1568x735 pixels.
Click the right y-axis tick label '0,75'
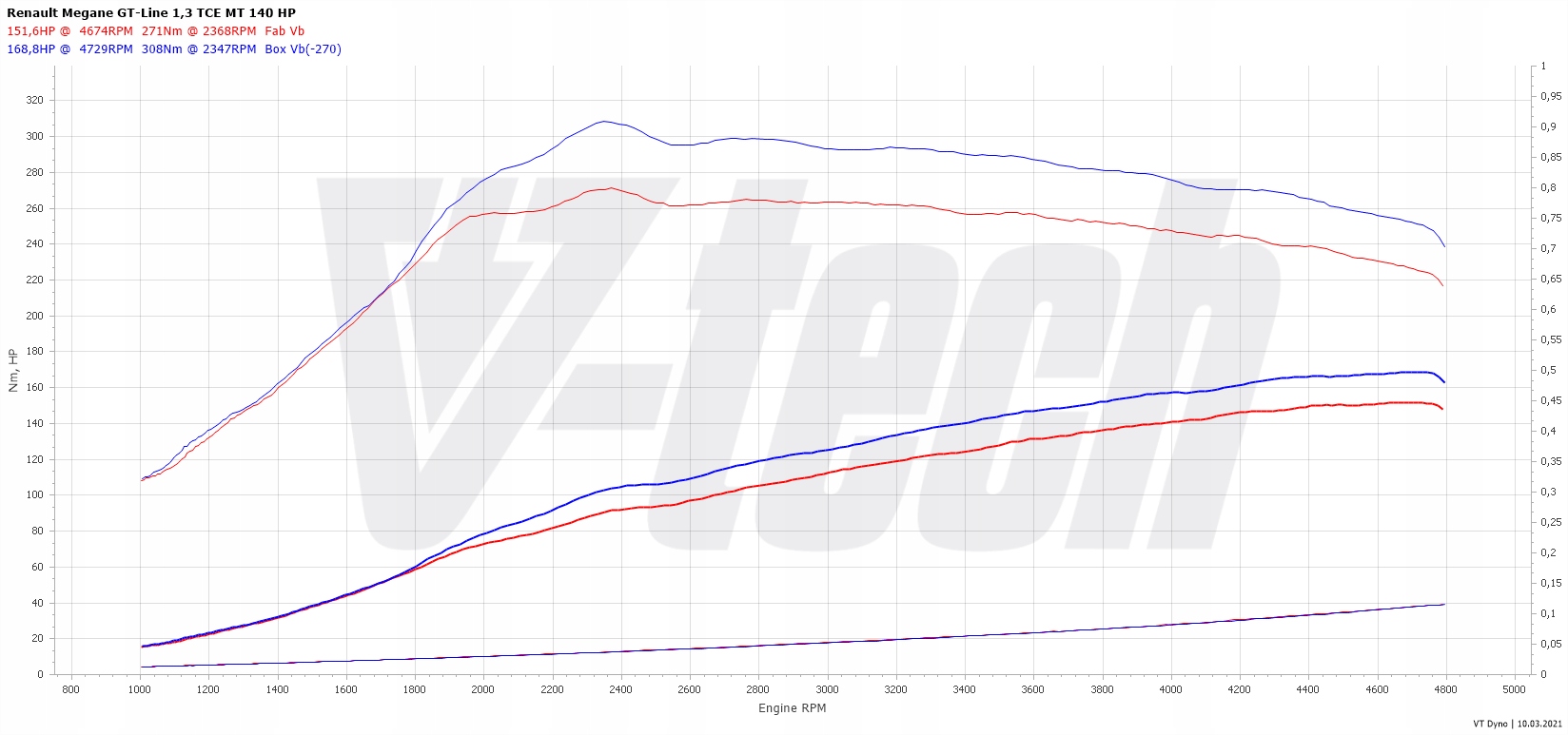[1551, 219]
